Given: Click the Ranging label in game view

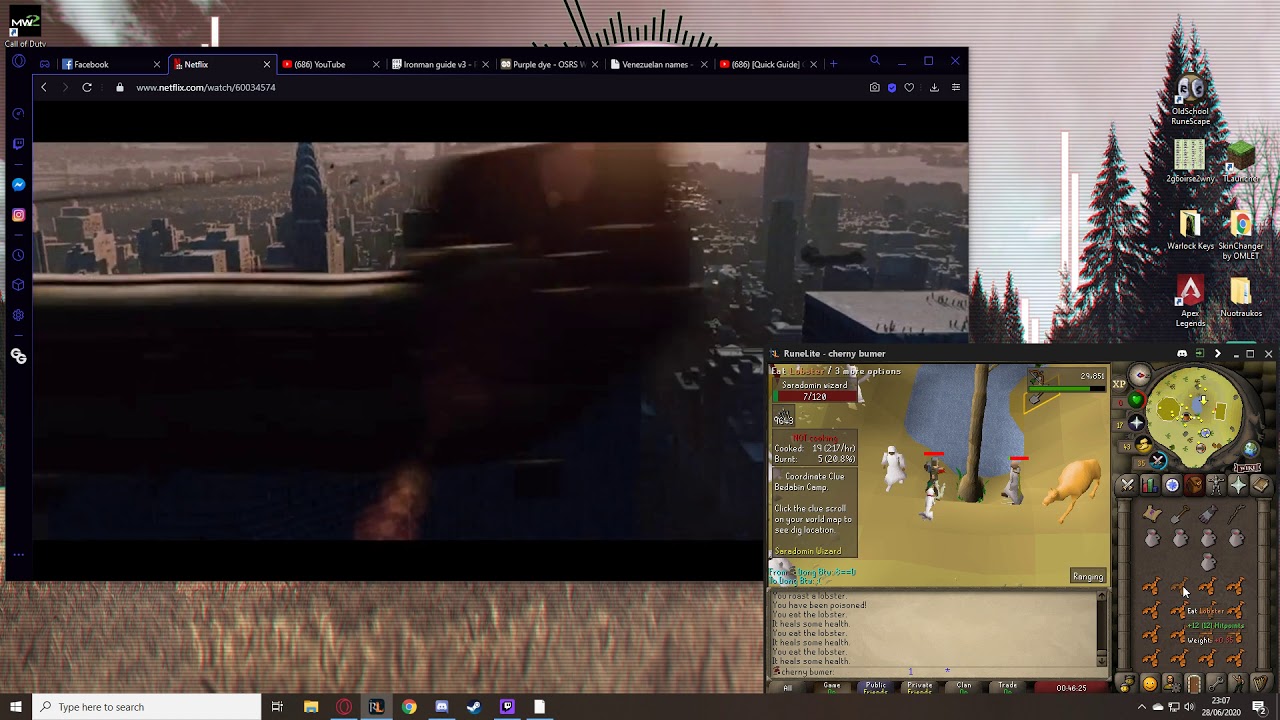Looking at the screenshot, I should (x=1088, y=576).
